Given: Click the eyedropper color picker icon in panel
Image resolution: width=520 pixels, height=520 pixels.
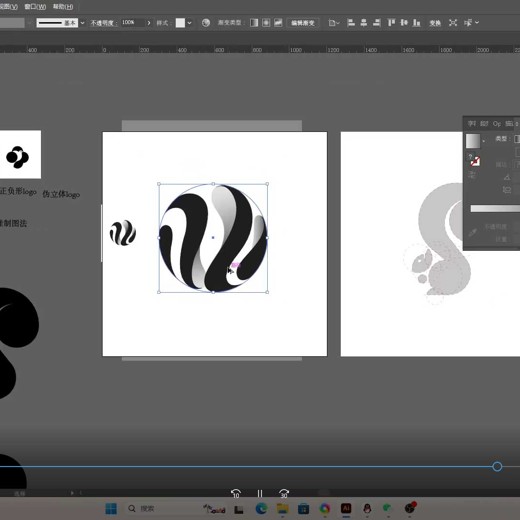Looking at the screenshot, I should tap(472, 232).
